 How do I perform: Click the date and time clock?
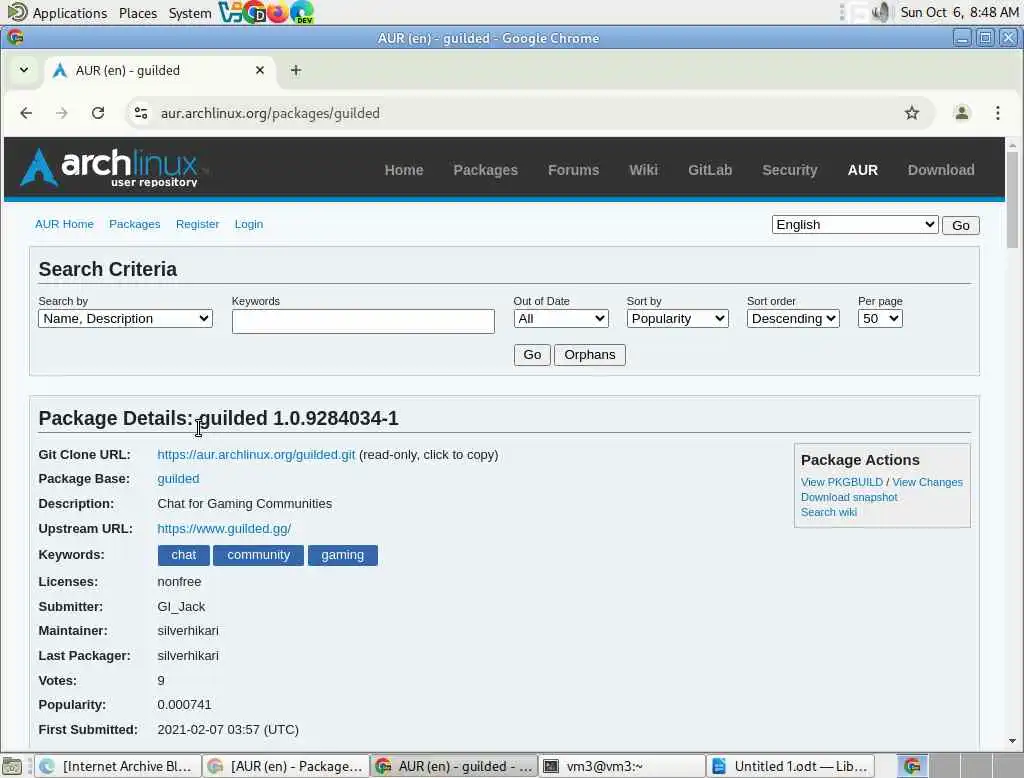(959, 12)
